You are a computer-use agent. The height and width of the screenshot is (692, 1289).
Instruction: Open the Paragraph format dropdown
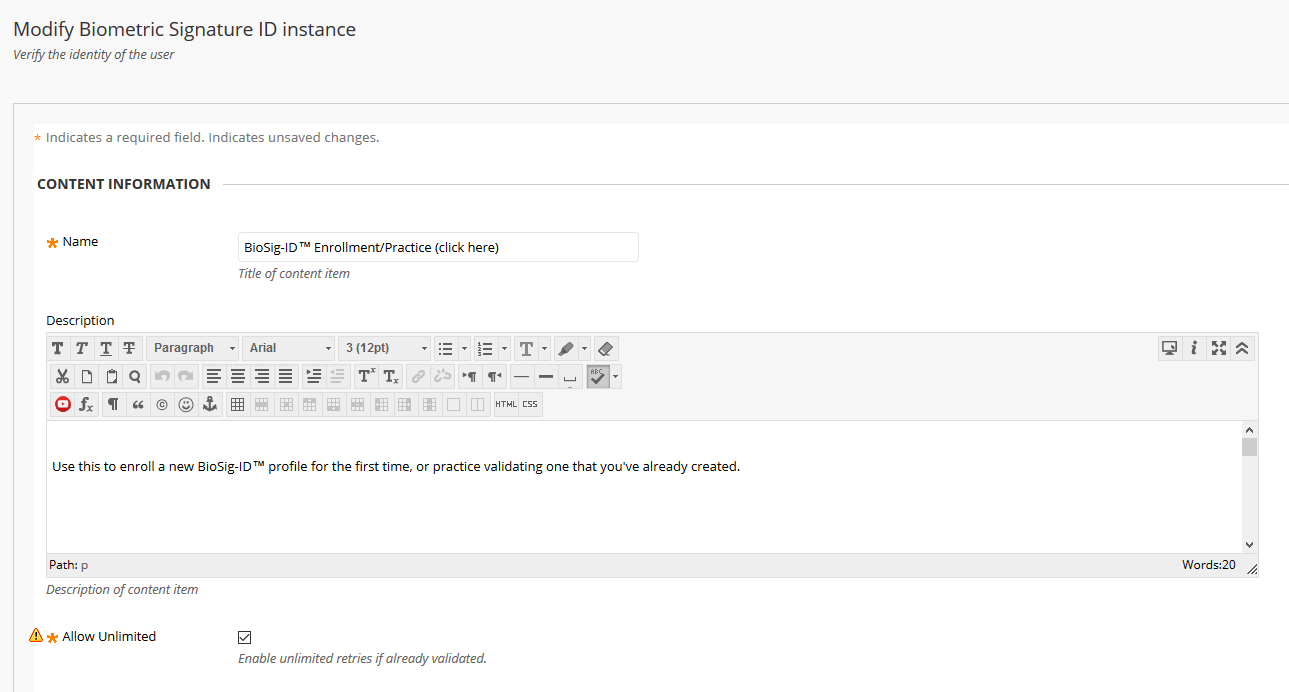[x=193, y=348]
